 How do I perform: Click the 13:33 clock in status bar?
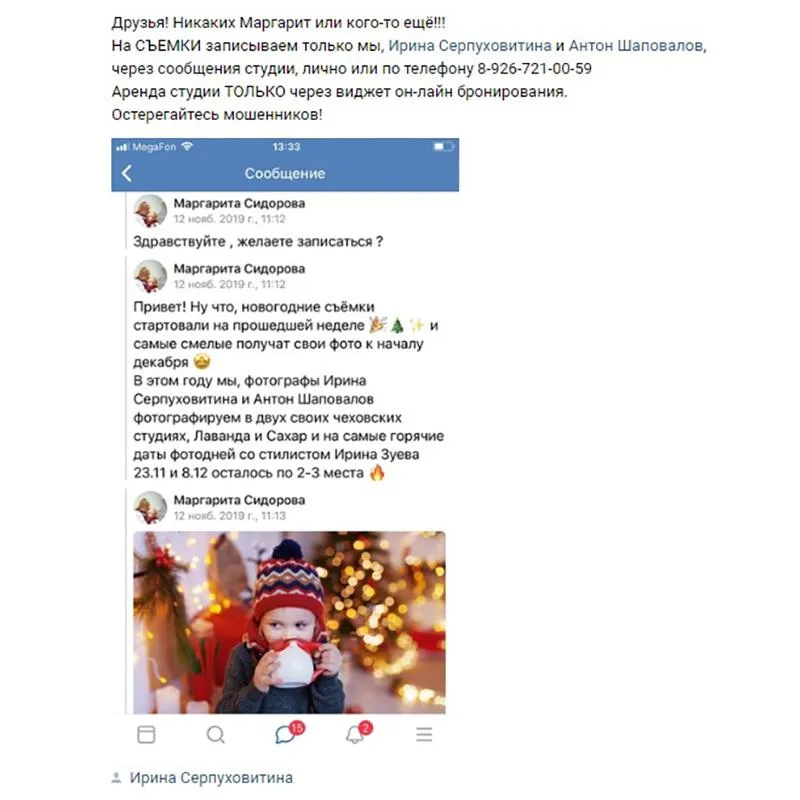tap(286, 147)
